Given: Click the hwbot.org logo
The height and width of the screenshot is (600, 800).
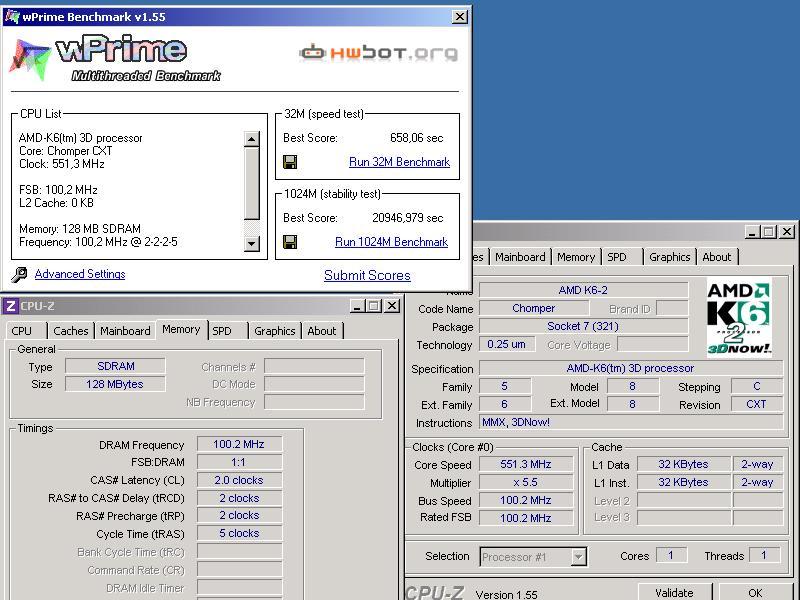Looking at the screenshot, I should 379,53.
